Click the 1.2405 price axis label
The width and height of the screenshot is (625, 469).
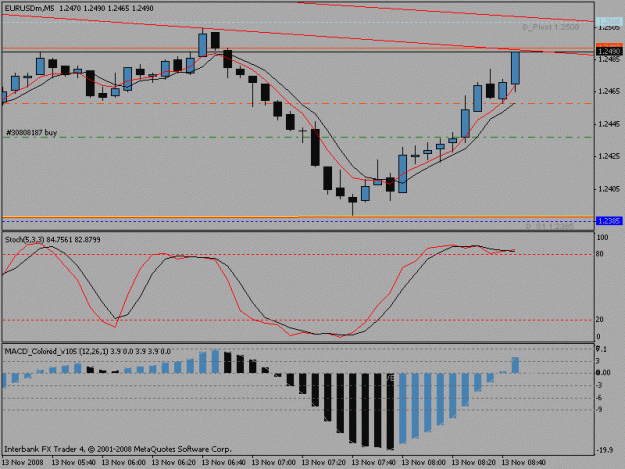click(x=609, y=189)
